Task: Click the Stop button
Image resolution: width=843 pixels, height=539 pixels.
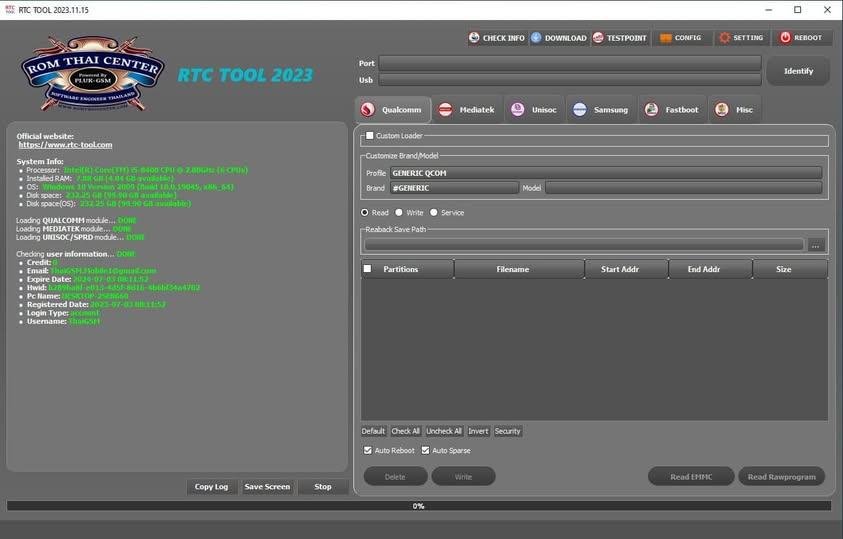Action: pyautogui.click(x=323, y=487)
